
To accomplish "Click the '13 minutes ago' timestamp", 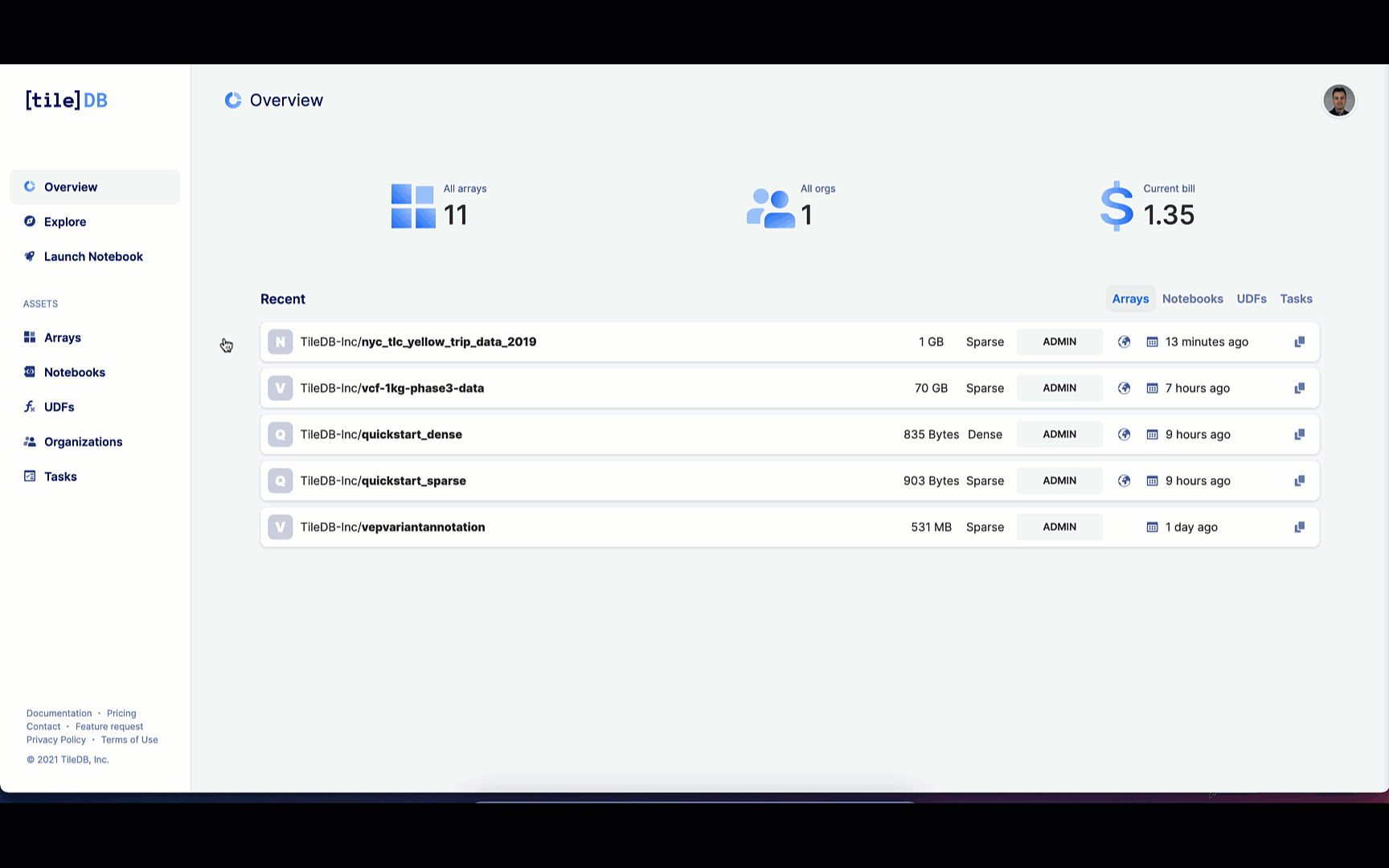I will coord(1207,342).
